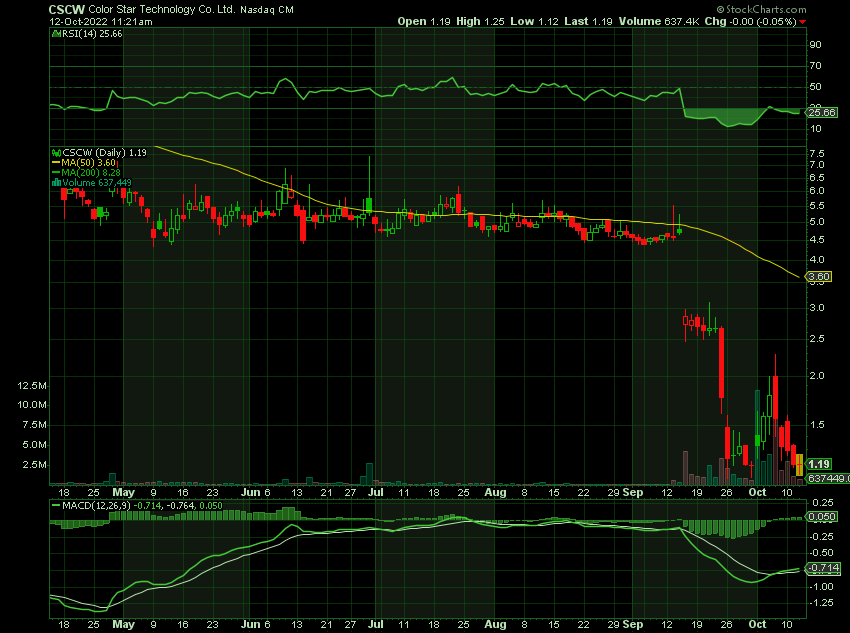Click the 6.0 price axis label
This screenshot has width=850, height=633.
[x=817, y=191]
